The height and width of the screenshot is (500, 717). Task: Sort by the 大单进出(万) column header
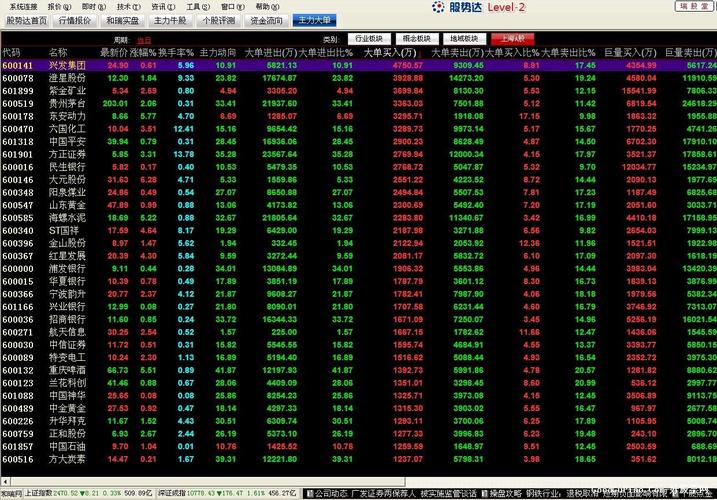tap(271, 53)
